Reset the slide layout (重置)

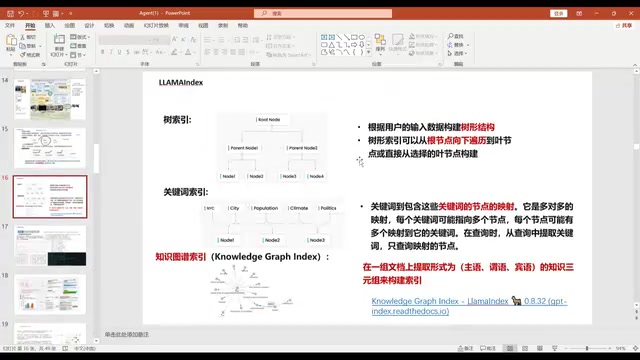coord(79,46)
